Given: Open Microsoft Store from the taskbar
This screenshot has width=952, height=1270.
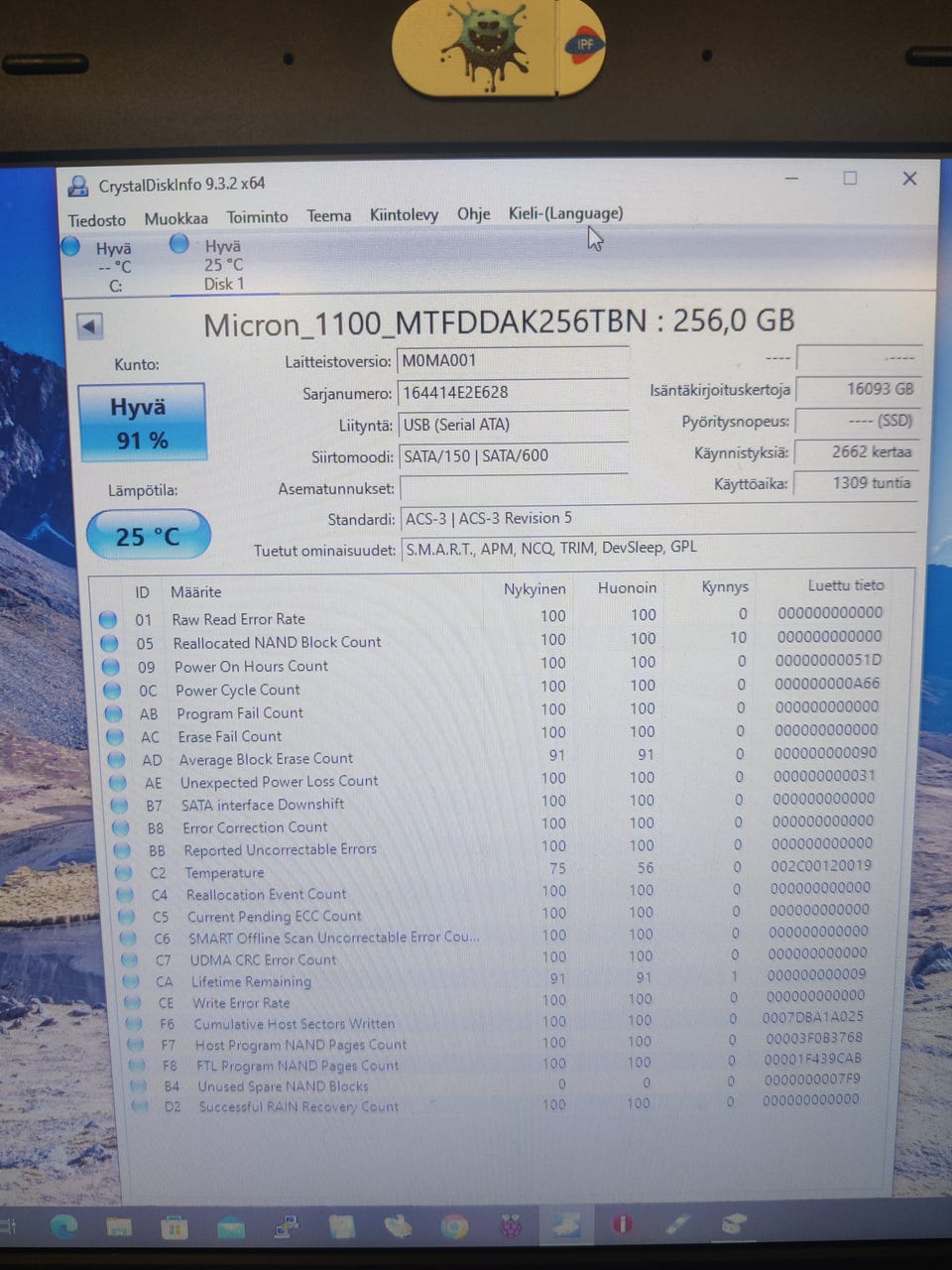Looking at the screenshot, I should tap(174, 1228).
